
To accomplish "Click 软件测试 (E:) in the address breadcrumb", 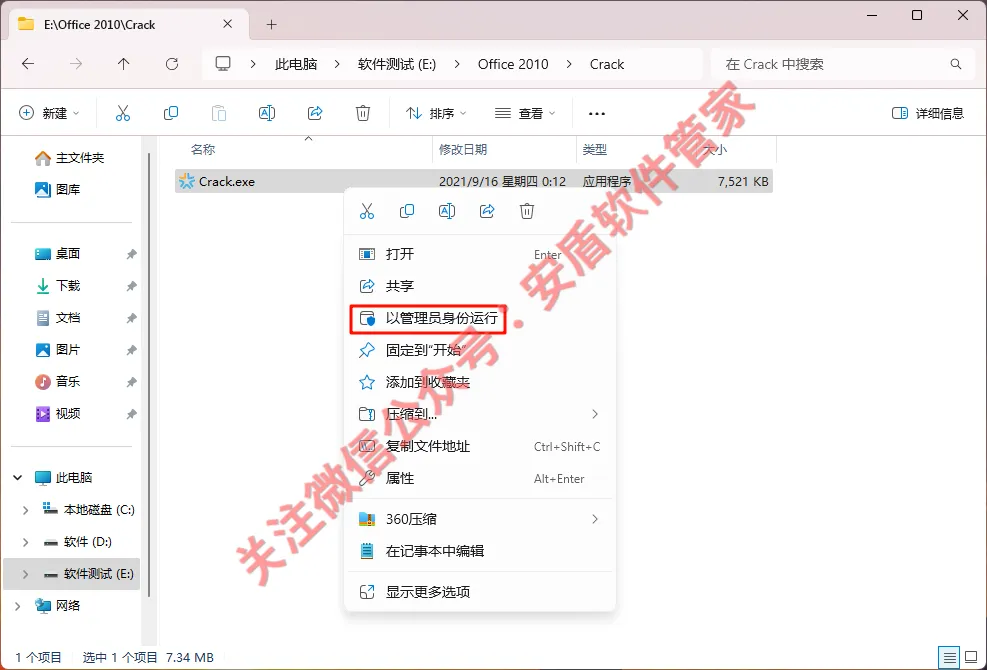I will coord(397,64).
